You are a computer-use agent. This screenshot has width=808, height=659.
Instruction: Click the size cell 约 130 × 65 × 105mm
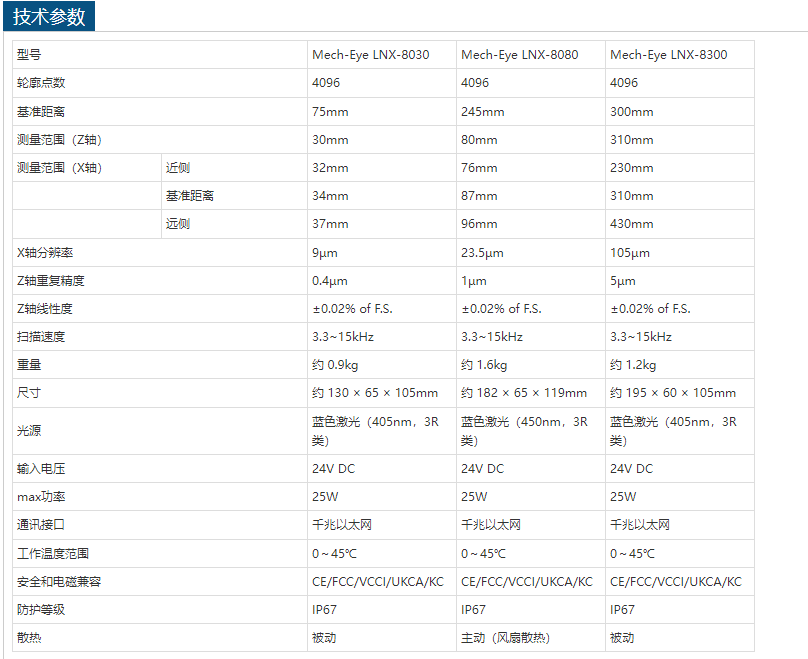pos(375,393)
